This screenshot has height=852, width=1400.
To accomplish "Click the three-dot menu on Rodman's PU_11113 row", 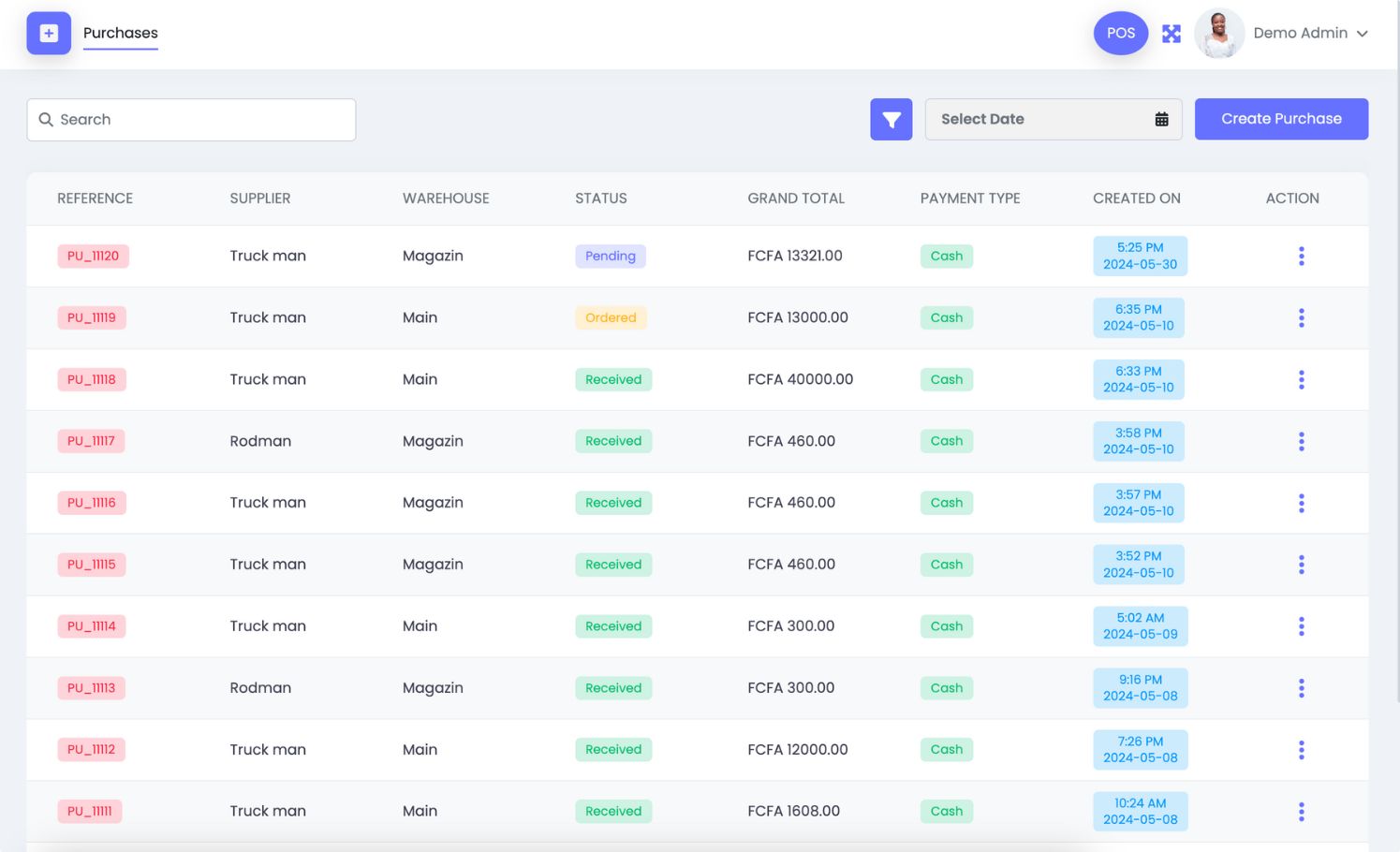I will 1301,687.
